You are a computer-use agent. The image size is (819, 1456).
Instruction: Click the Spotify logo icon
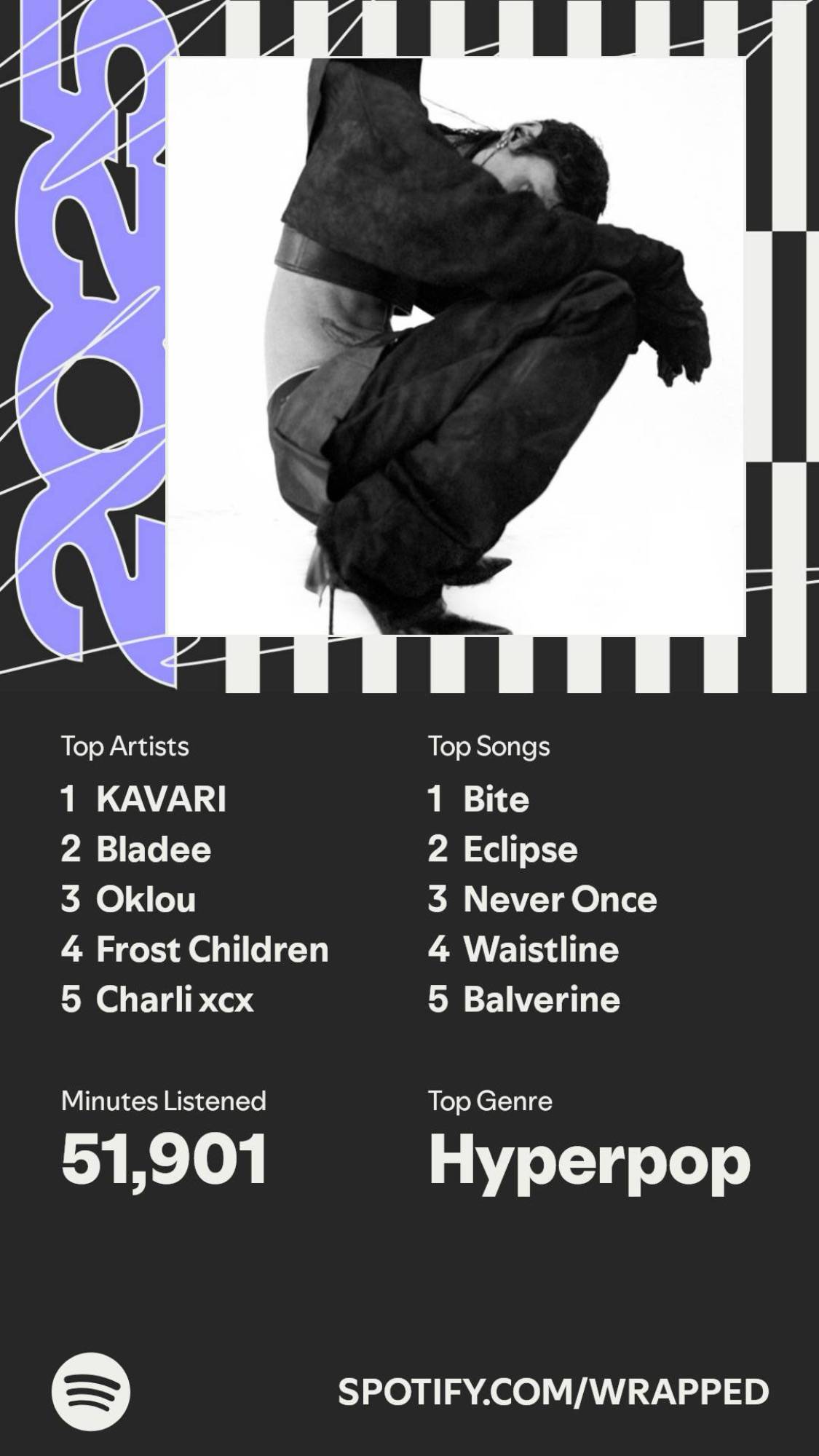pyautogui.click(x=91, y=1391)
